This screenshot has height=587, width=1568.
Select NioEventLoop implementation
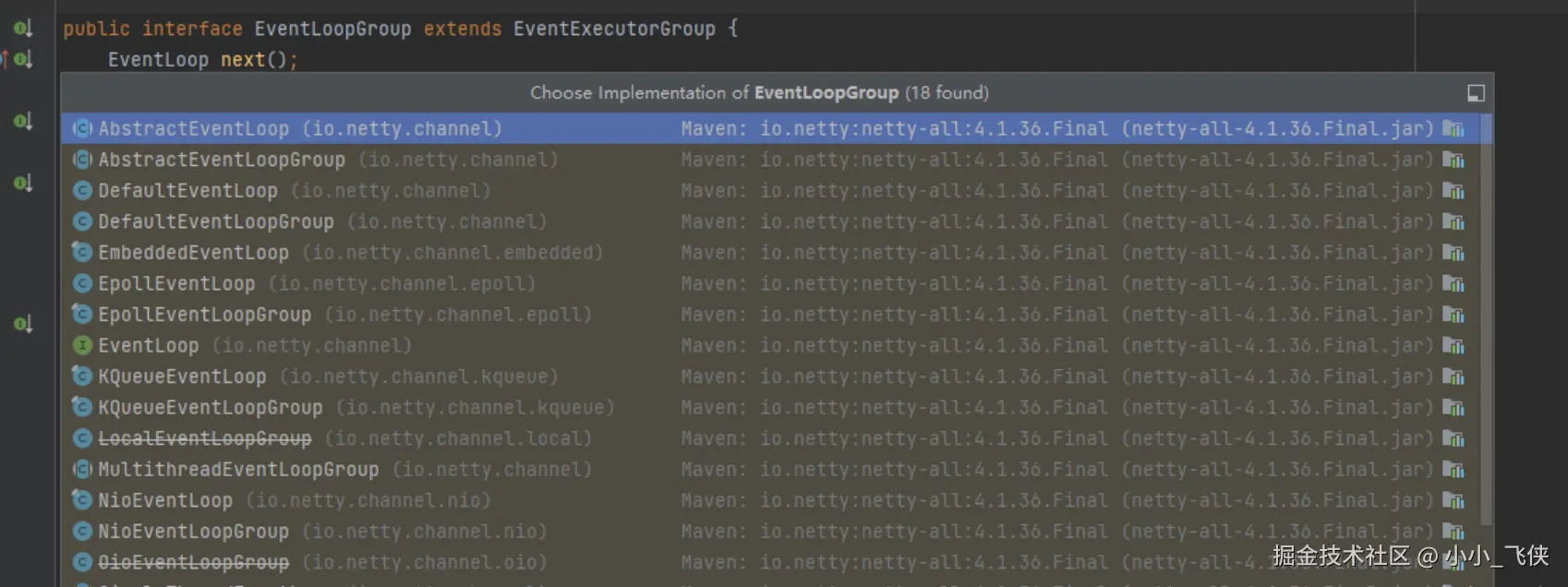[x=769, y=500]
